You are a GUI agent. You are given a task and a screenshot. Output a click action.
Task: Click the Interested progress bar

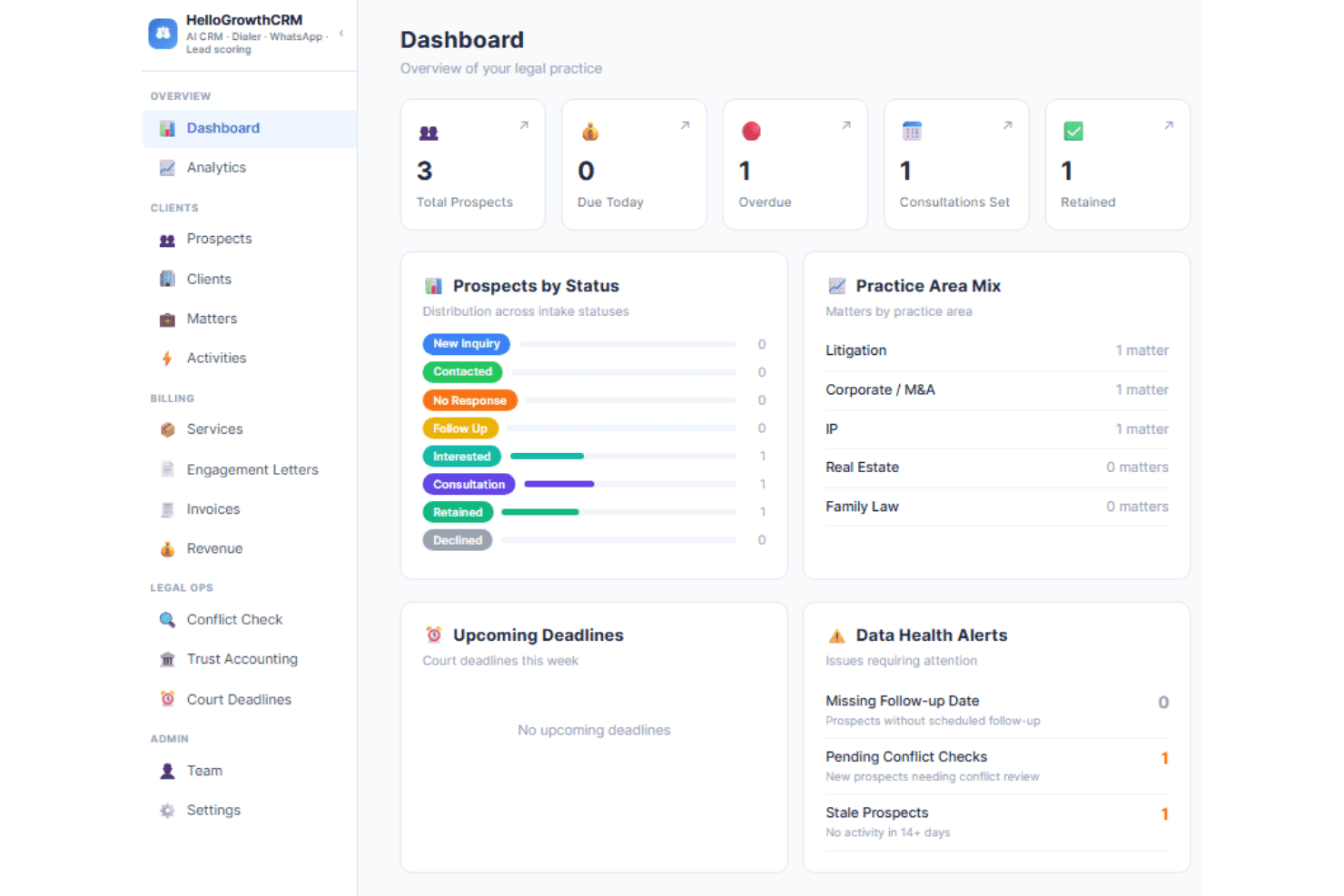tap(623, 457)
